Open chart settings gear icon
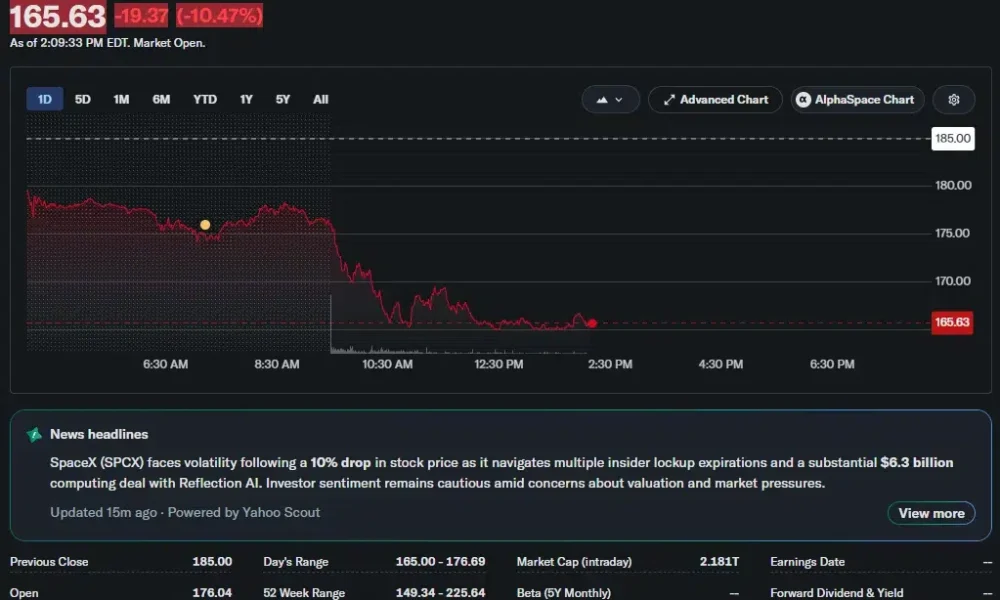 click(x=953, y=99)
